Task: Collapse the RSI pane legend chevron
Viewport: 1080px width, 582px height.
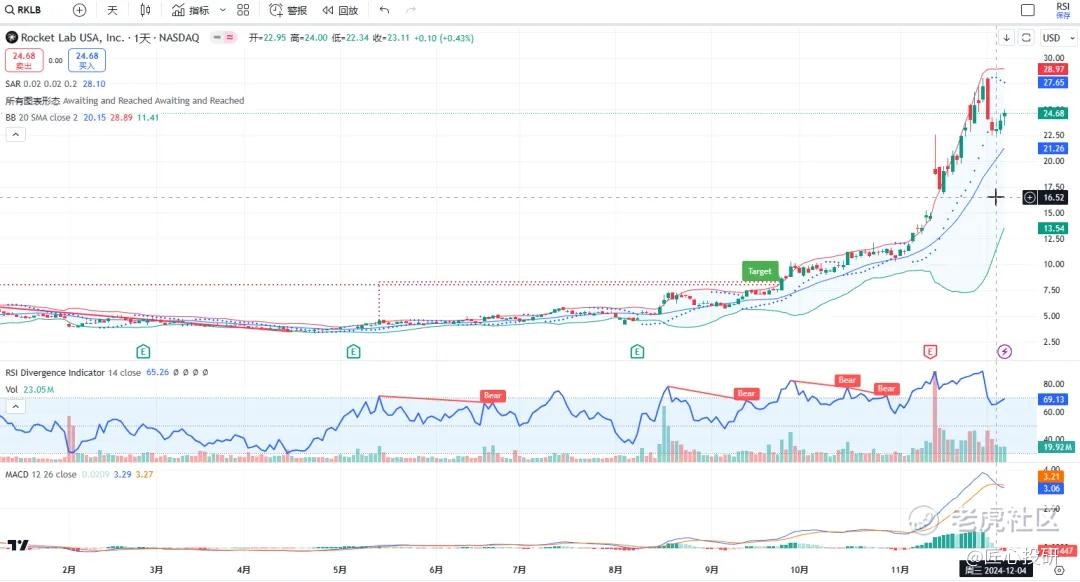Action: coord(15,406)
